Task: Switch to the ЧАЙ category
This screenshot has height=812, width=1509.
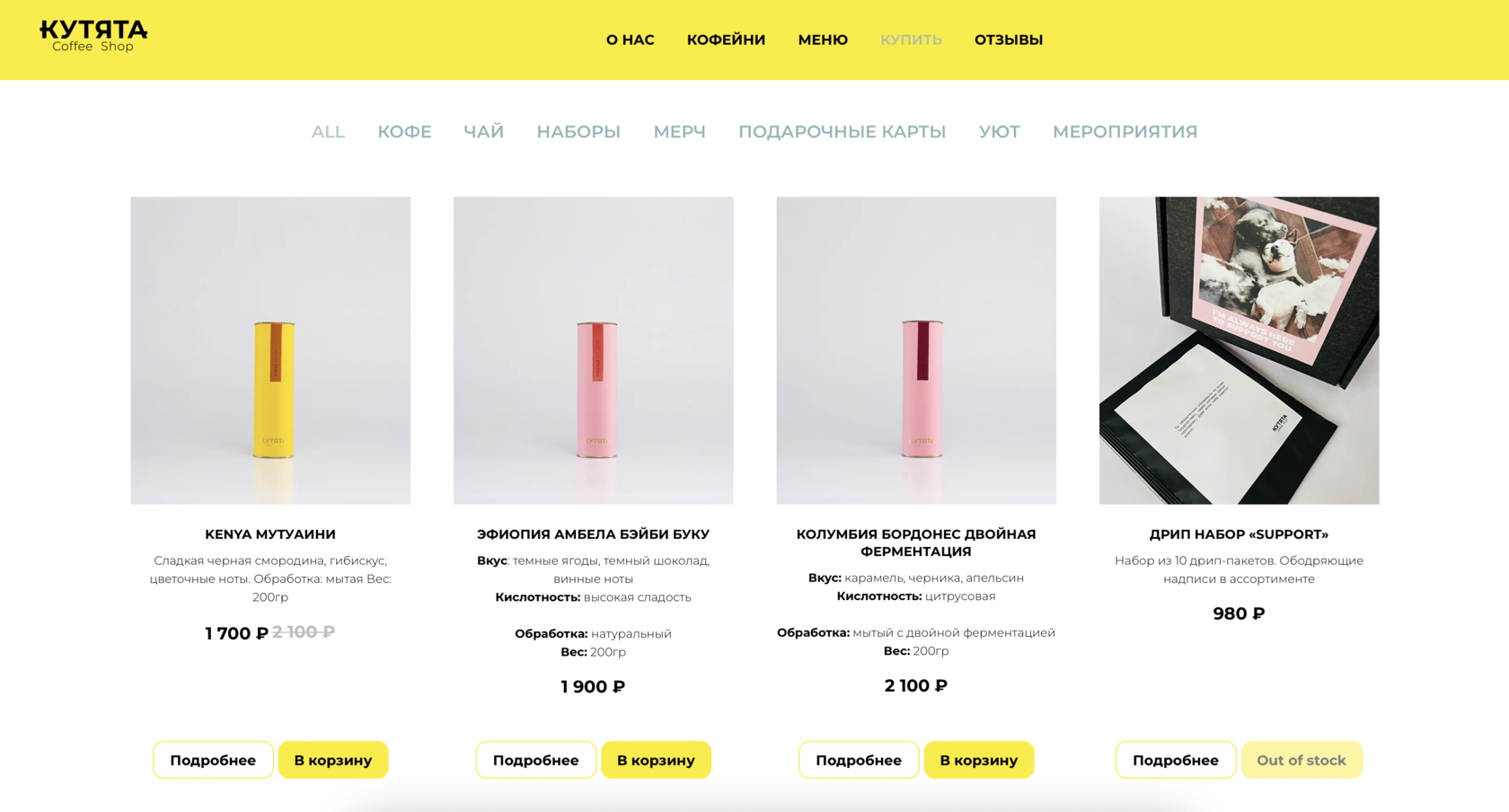Action: (483, 132)
